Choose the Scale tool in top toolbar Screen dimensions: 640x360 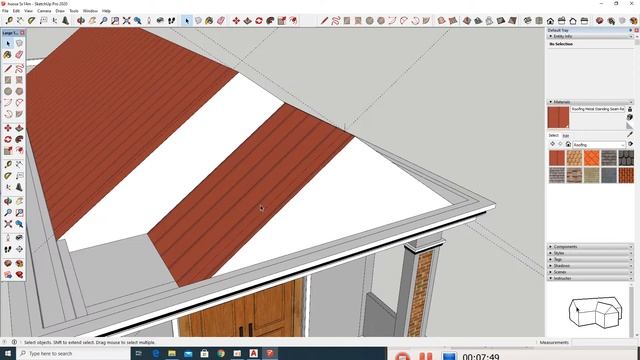pyautogui.click(x=282, y=20)
